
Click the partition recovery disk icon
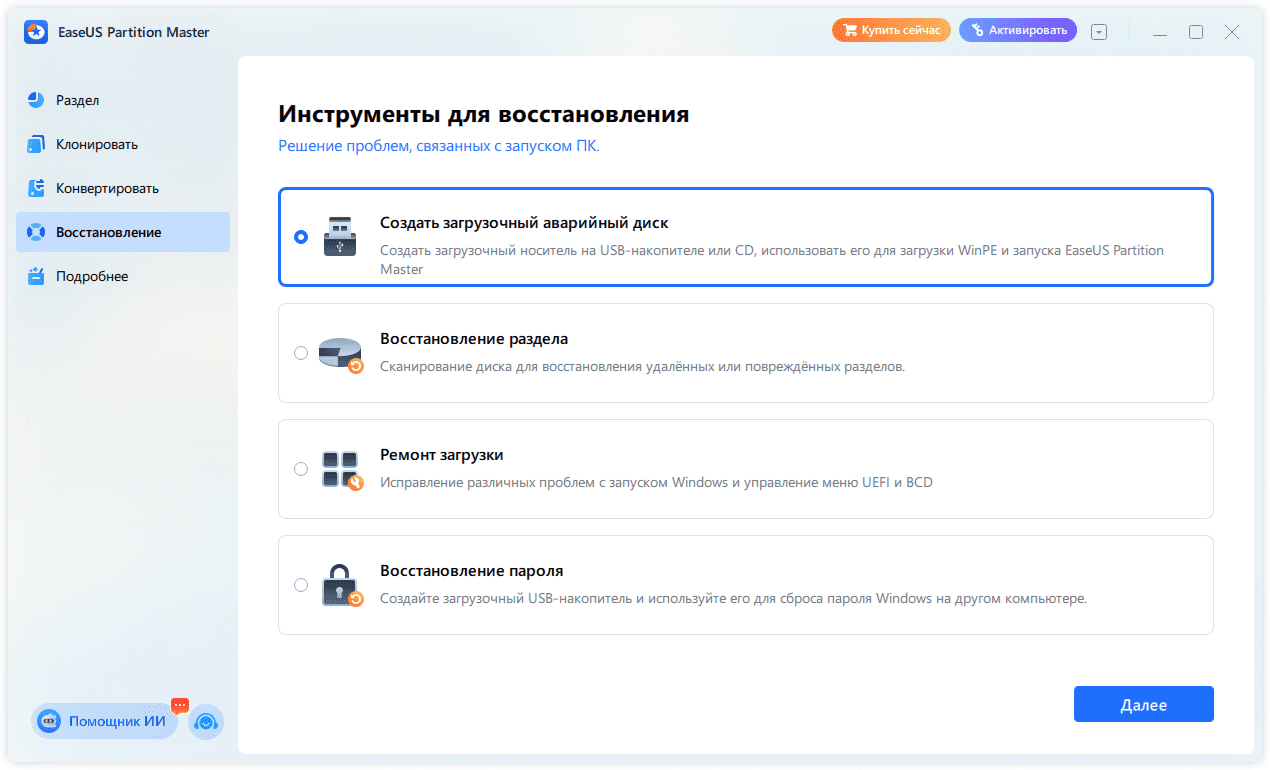coord(341,354)
